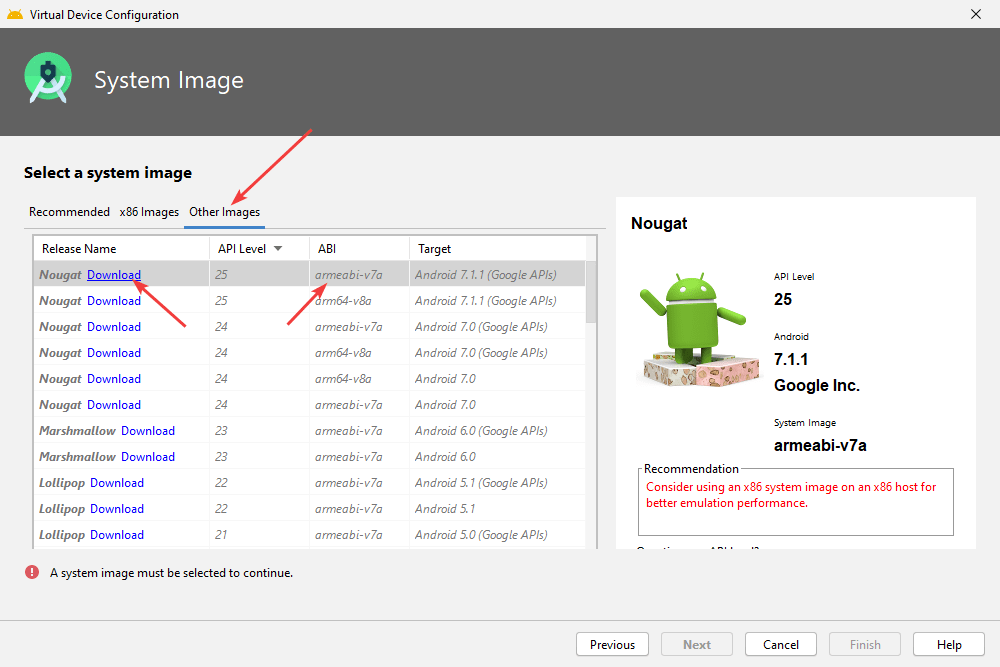Download the Lollipop API 21 system image
This screenshot has height=667, width=1000.
(x=116, y=535)
